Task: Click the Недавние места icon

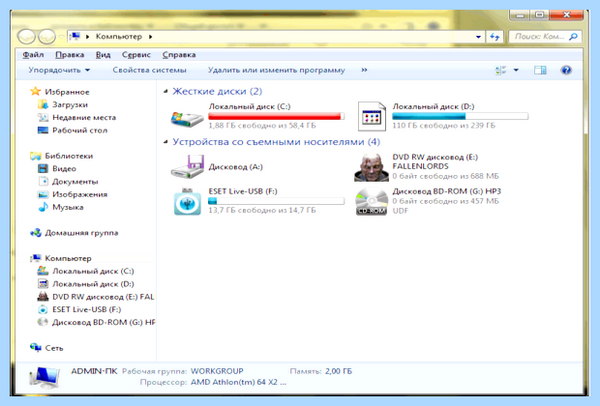Action: click(42, 117)
